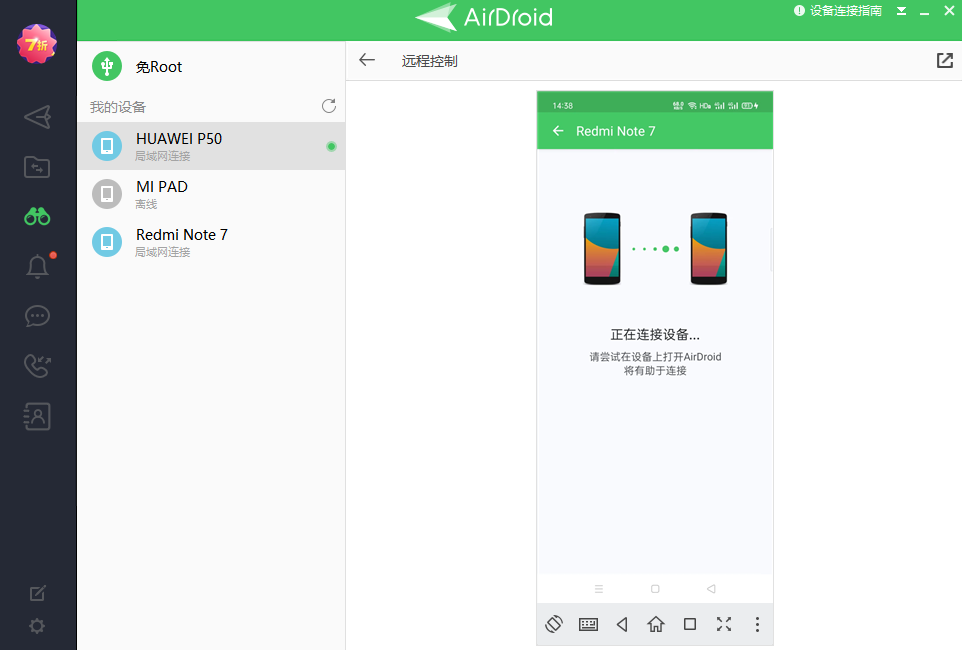962x650 pixels.
Task: Open the file transfer paper-plane icon
Action: pos(37,117)
